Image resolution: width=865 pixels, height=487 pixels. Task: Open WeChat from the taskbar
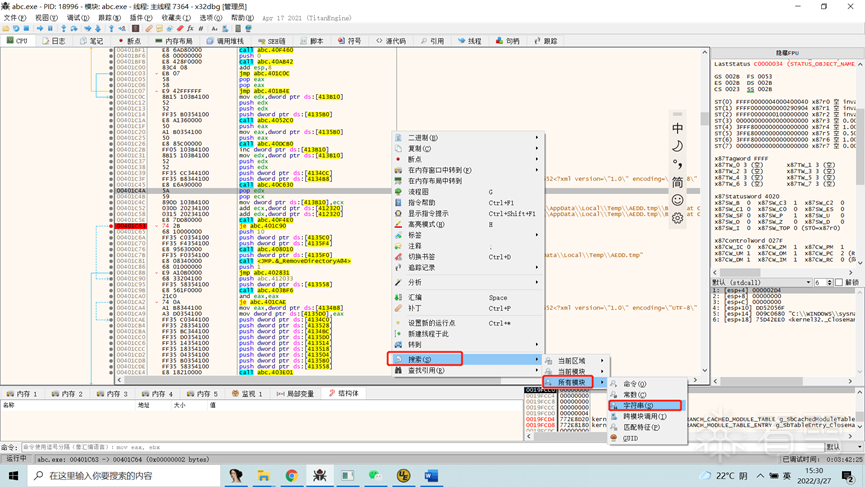pyautogui.click(x=375, y=475)
